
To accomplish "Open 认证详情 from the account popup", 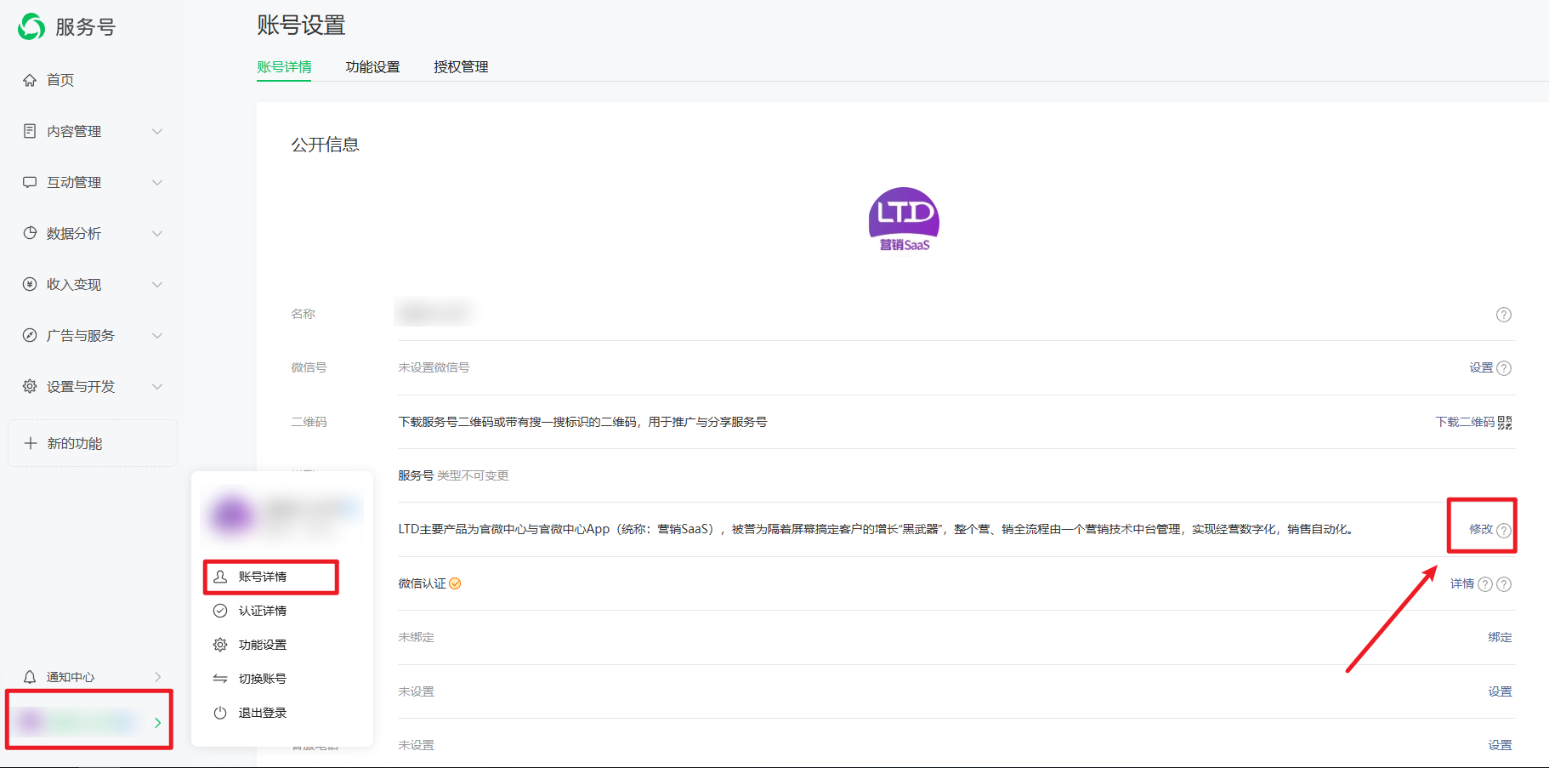I will pos(262,611).
